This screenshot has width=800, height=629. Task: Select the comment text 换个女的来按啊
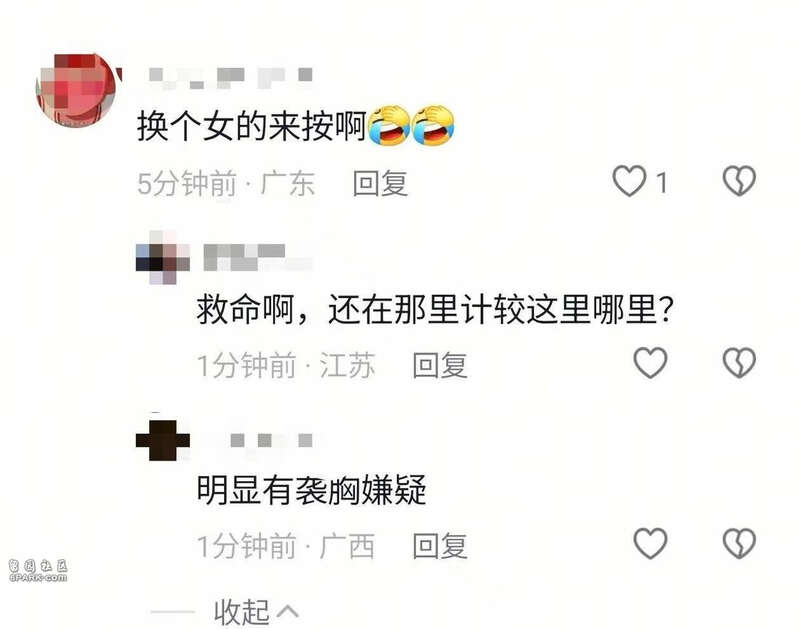pyautogui.click(x=252, y=126)
